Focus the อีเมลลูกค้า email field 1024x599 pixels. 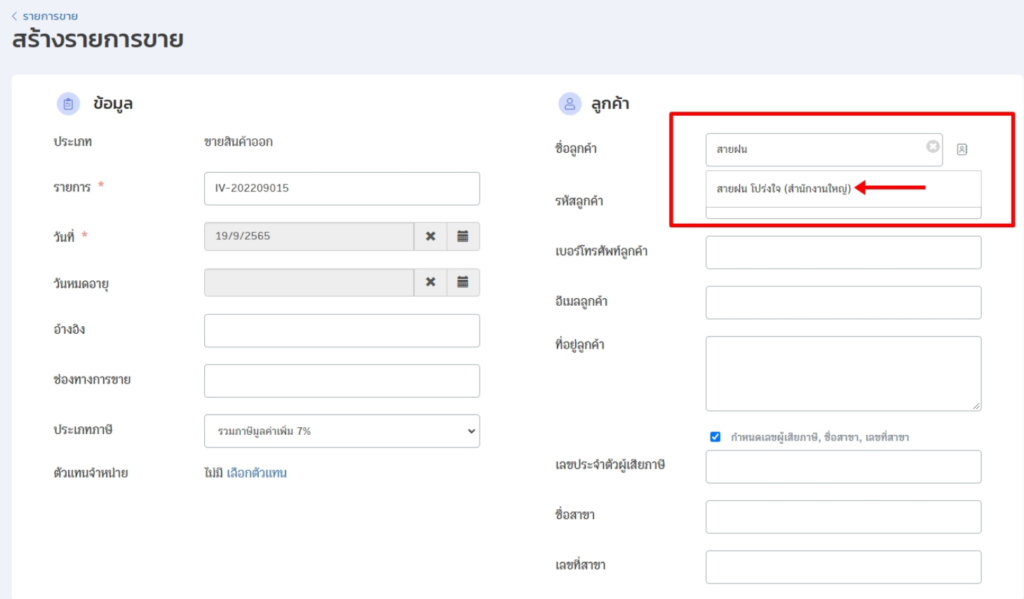tap(843, 302)
